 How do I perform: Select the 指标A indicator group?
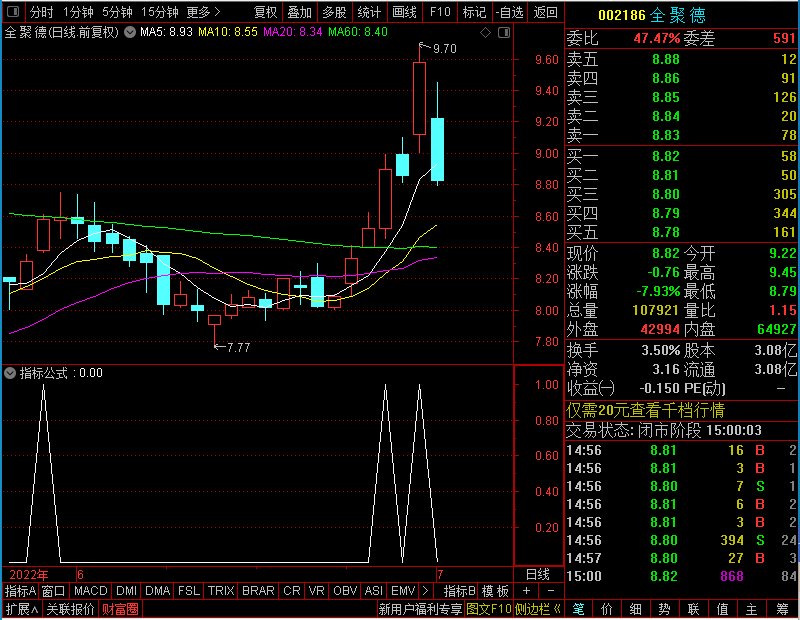20,591
